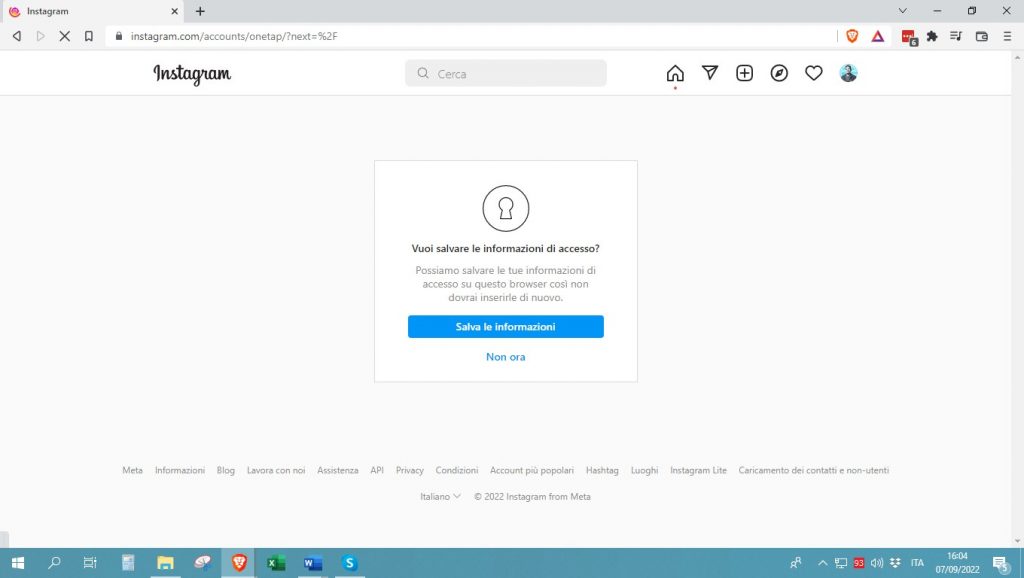Show hidden system tray icons

point(823,563)
